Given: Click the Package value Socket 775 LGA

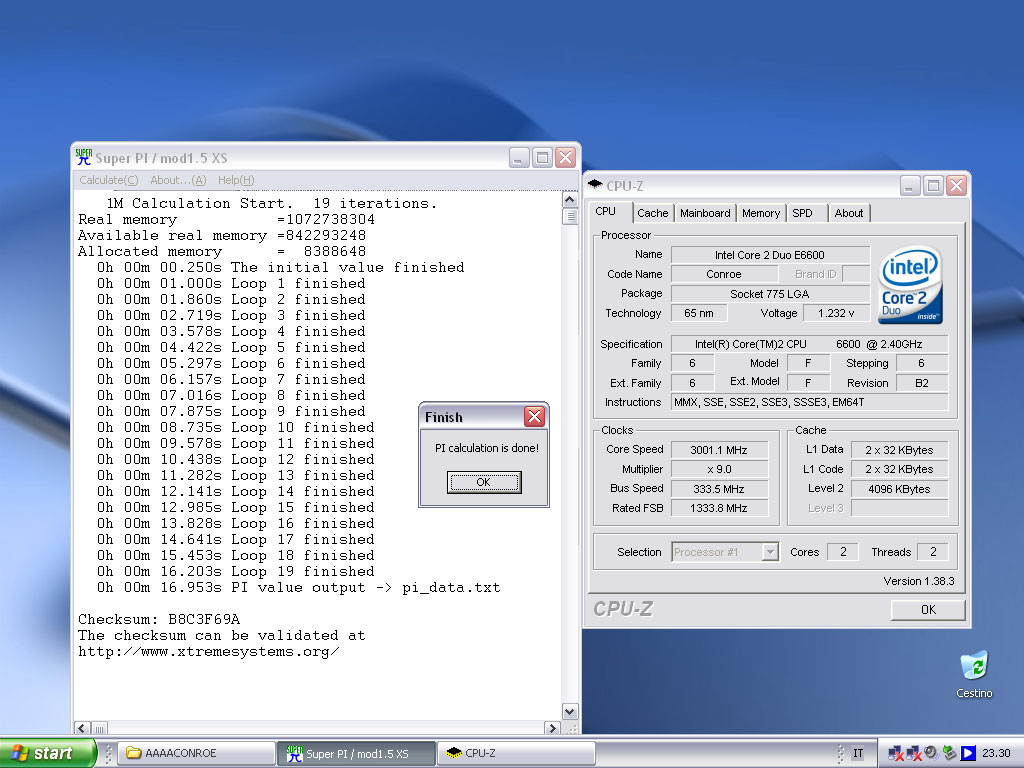Looking at the screenshot, I should pos(770,294).
